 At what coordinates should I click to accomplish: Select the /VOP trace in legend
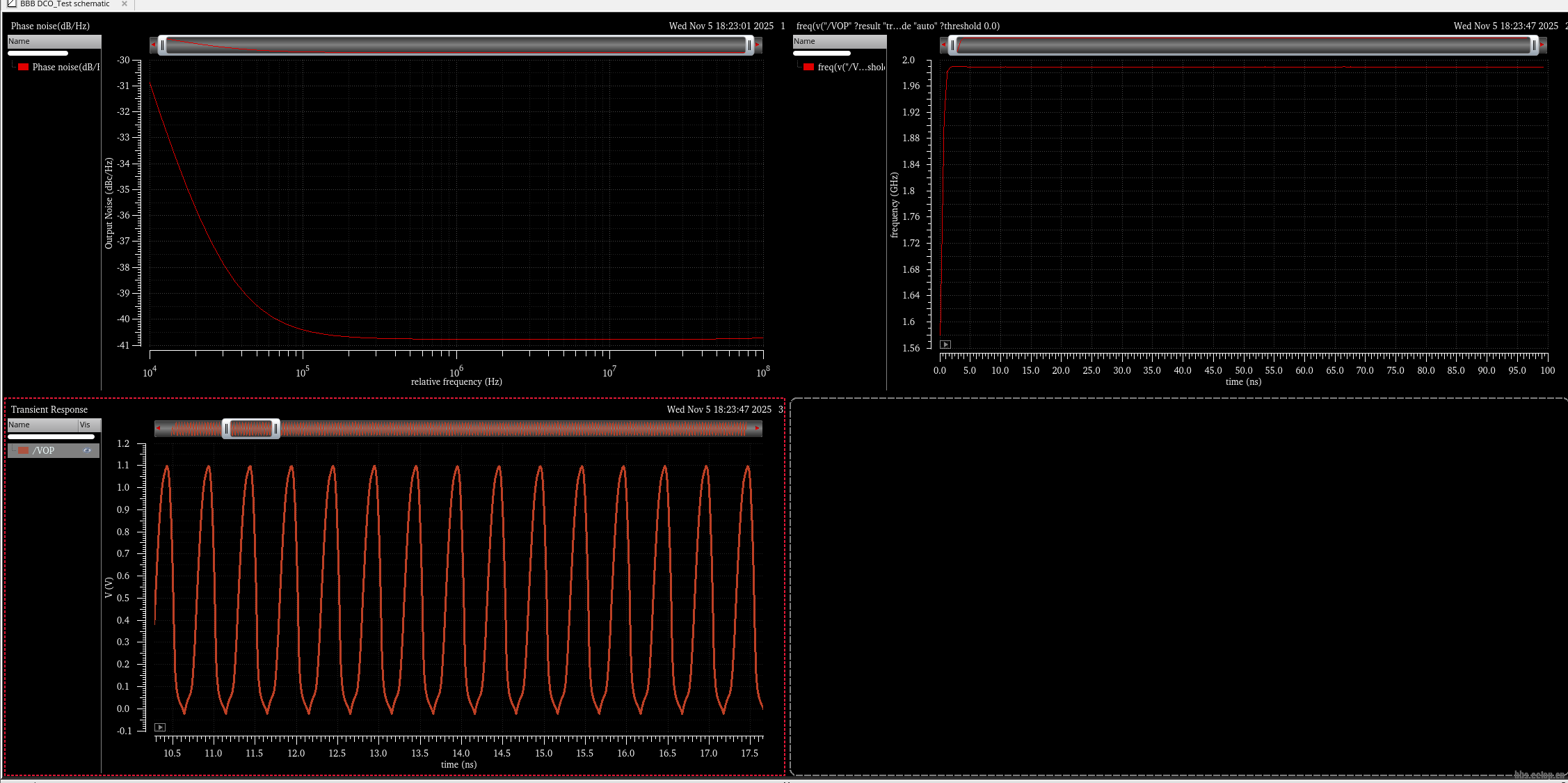click(x=44, y=450)
